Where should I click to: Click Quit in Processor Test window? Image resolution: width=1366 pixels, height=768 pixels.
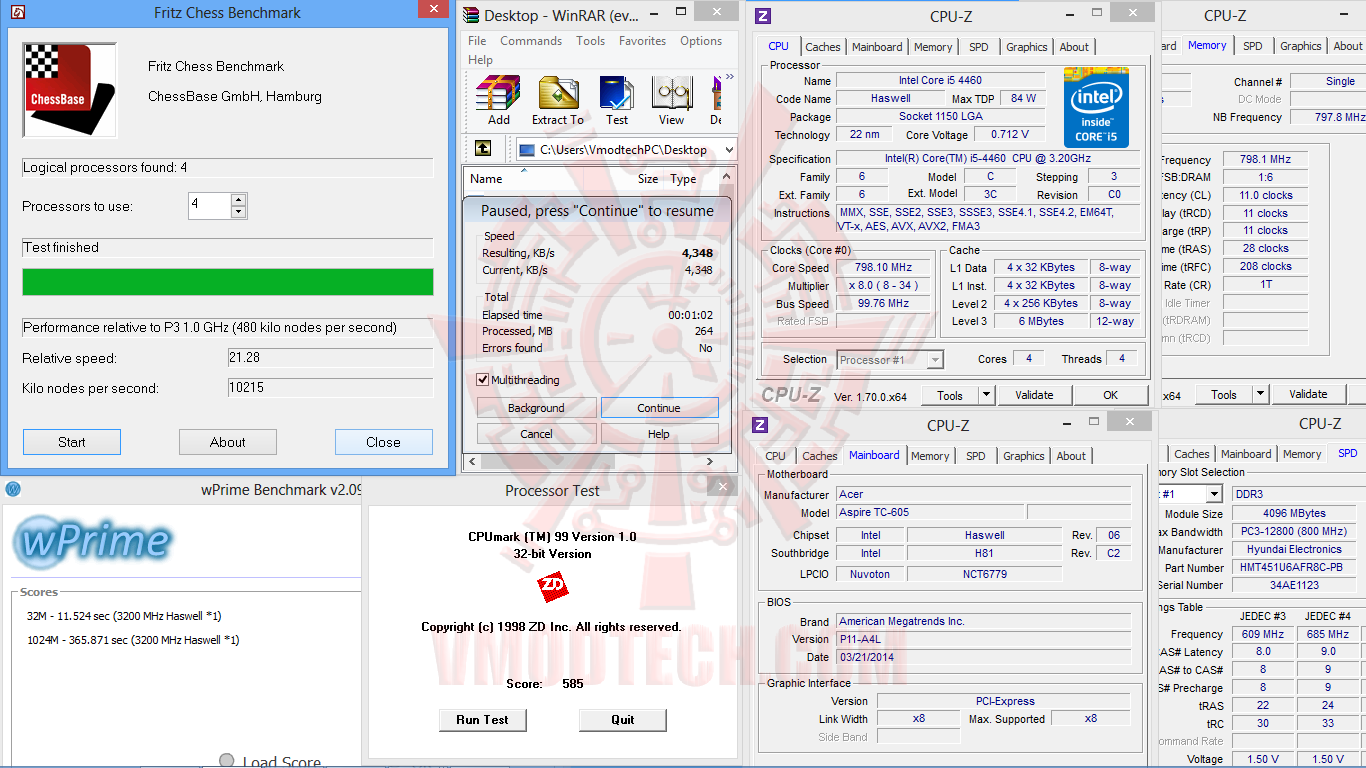click(623, 720)
